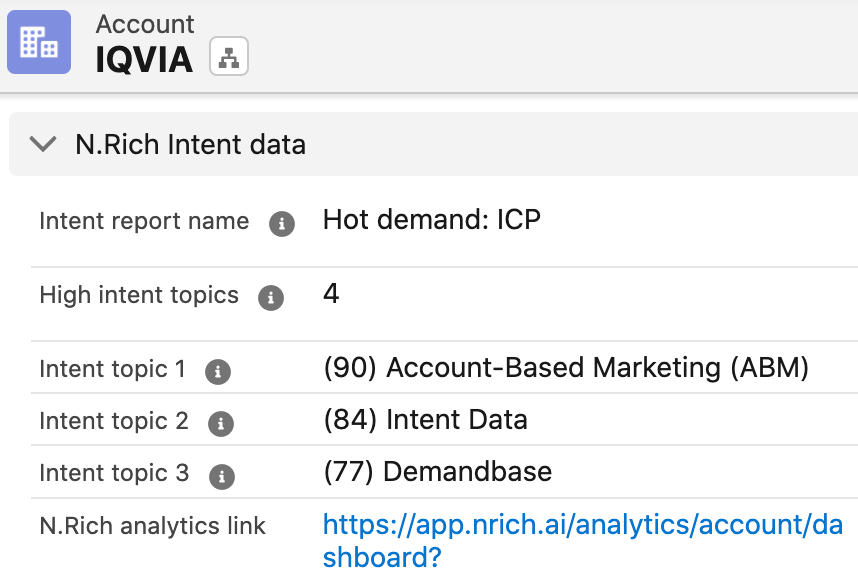Click the High intent topics label

(x=139, y=295)
